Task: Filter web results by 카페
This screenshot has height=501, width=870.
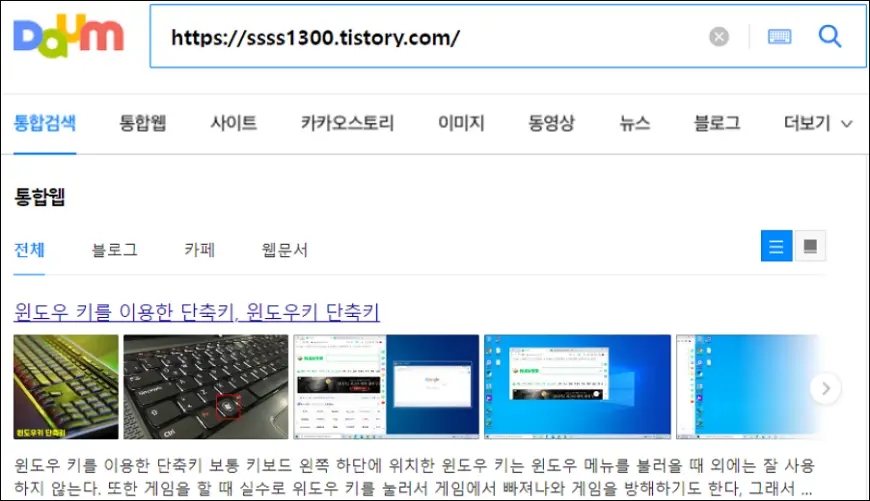Action: click(199, 250)
